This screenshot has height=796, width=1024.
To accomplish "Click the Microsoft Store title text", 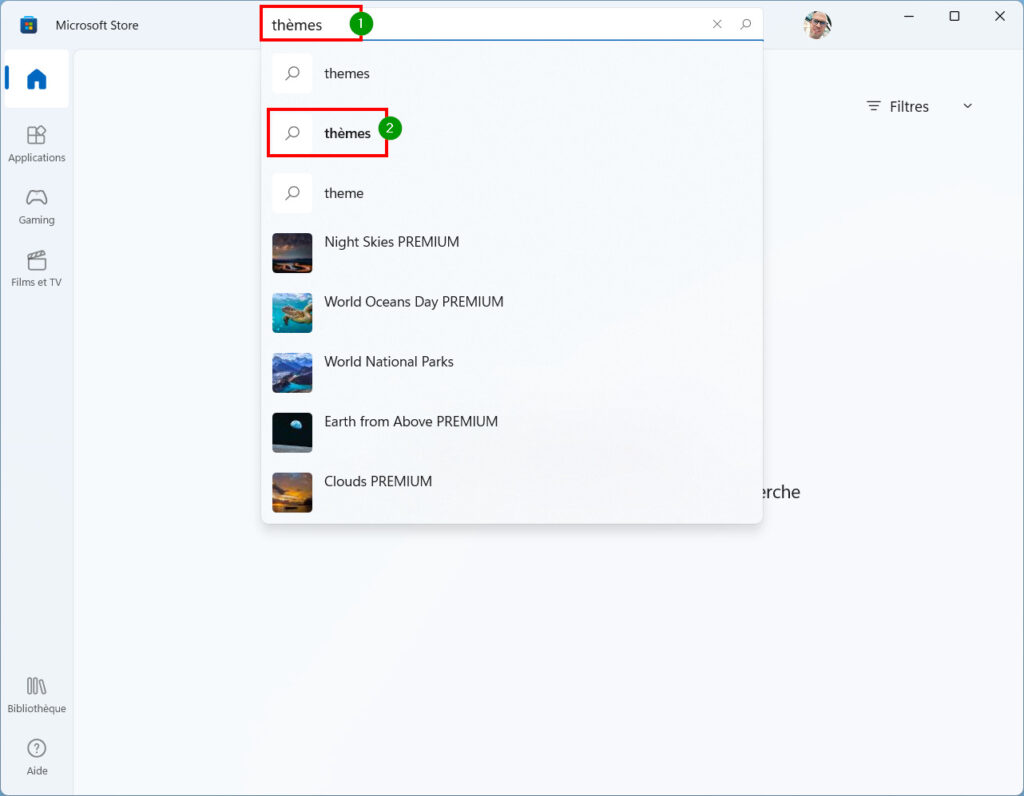I will tap(97, 25).
